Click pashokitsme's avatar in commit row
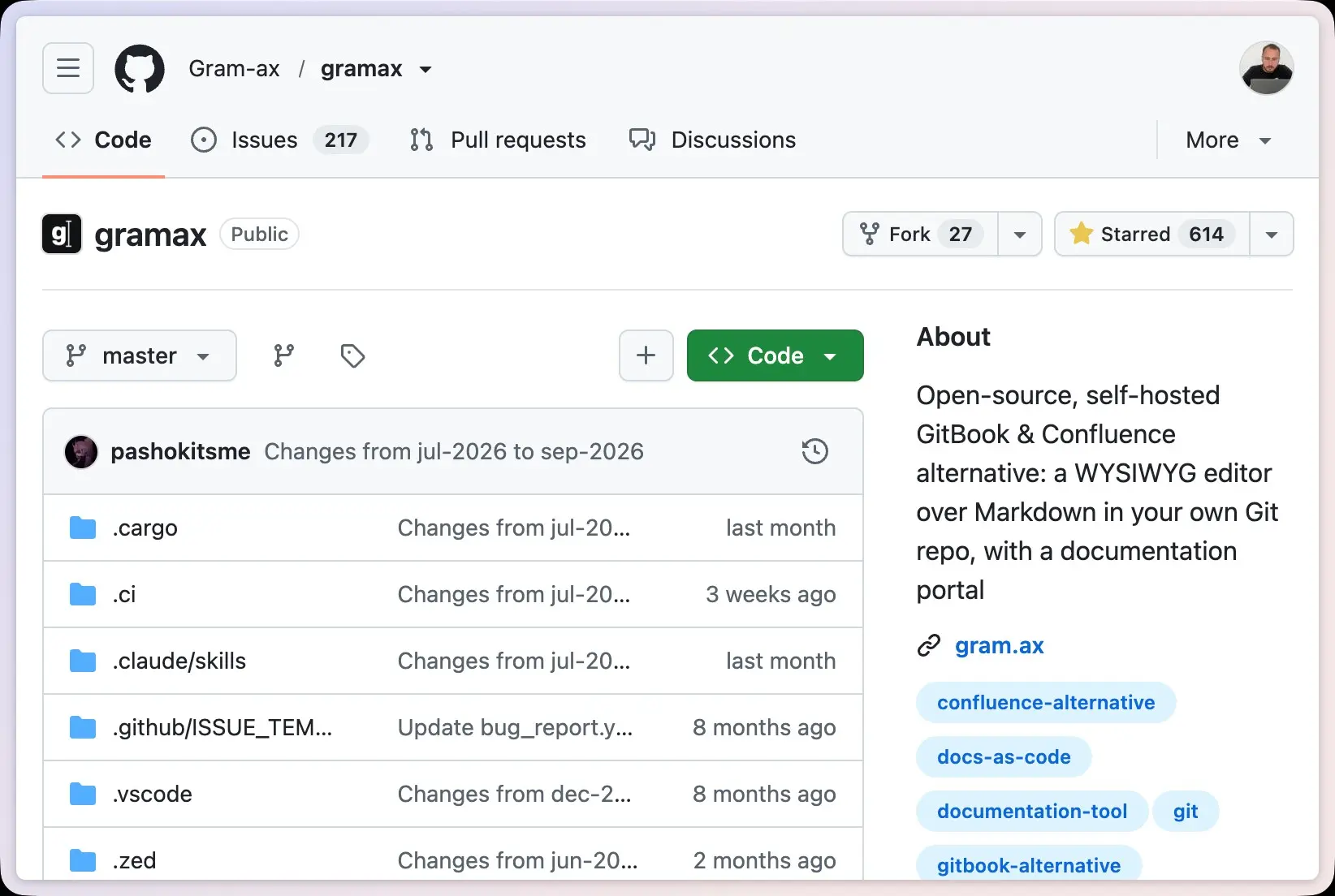 click(x=81, y=451)
